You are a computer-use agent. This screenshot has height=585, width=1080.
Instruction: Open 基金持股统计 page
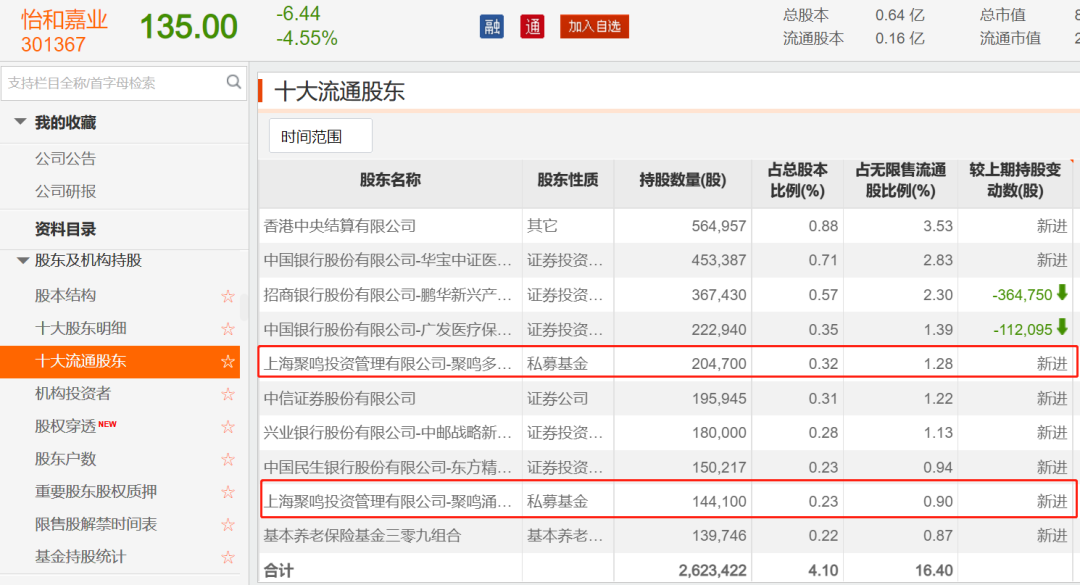coord(81,557)
